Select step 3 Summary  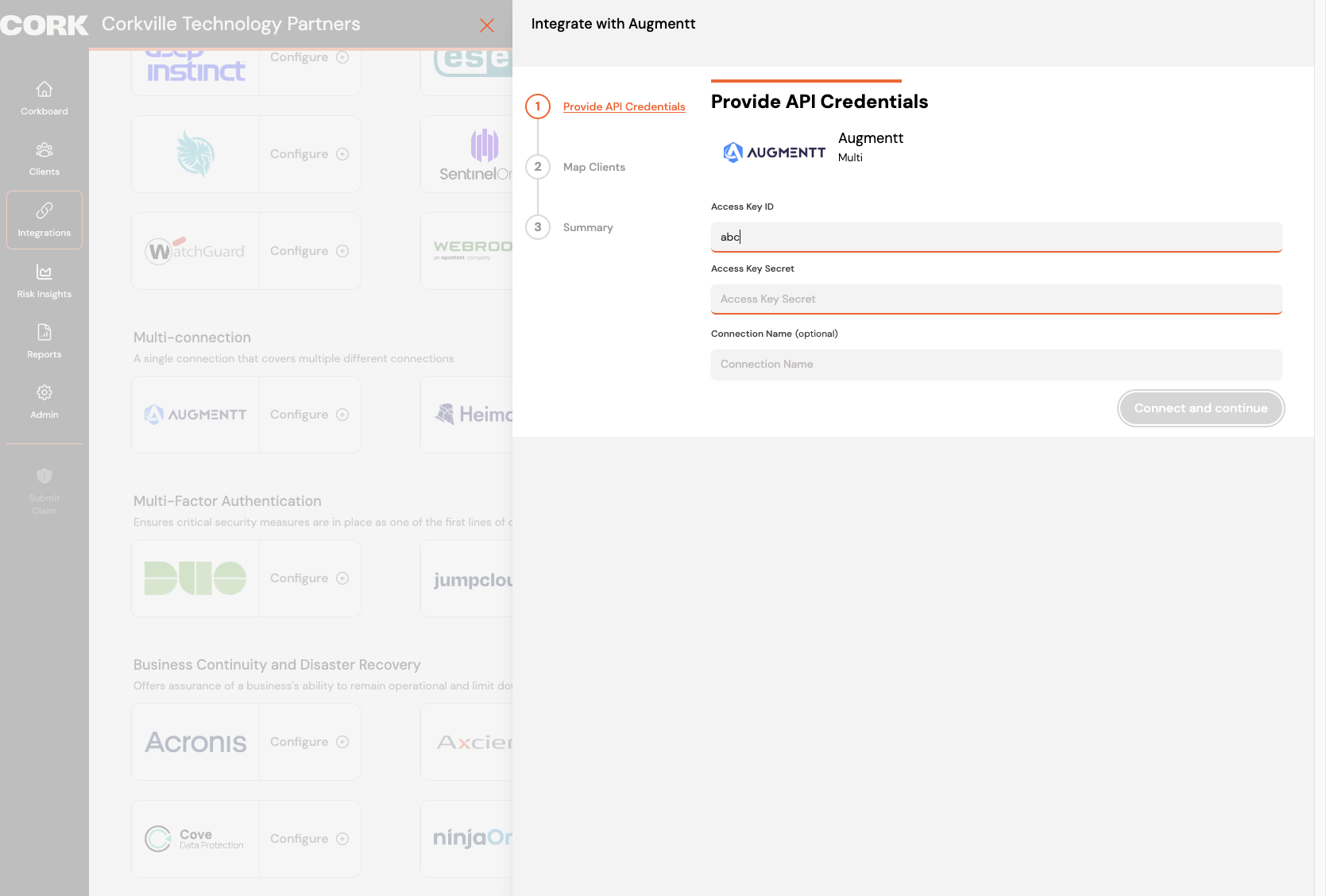pyautogui.click(x=538, y=227)
